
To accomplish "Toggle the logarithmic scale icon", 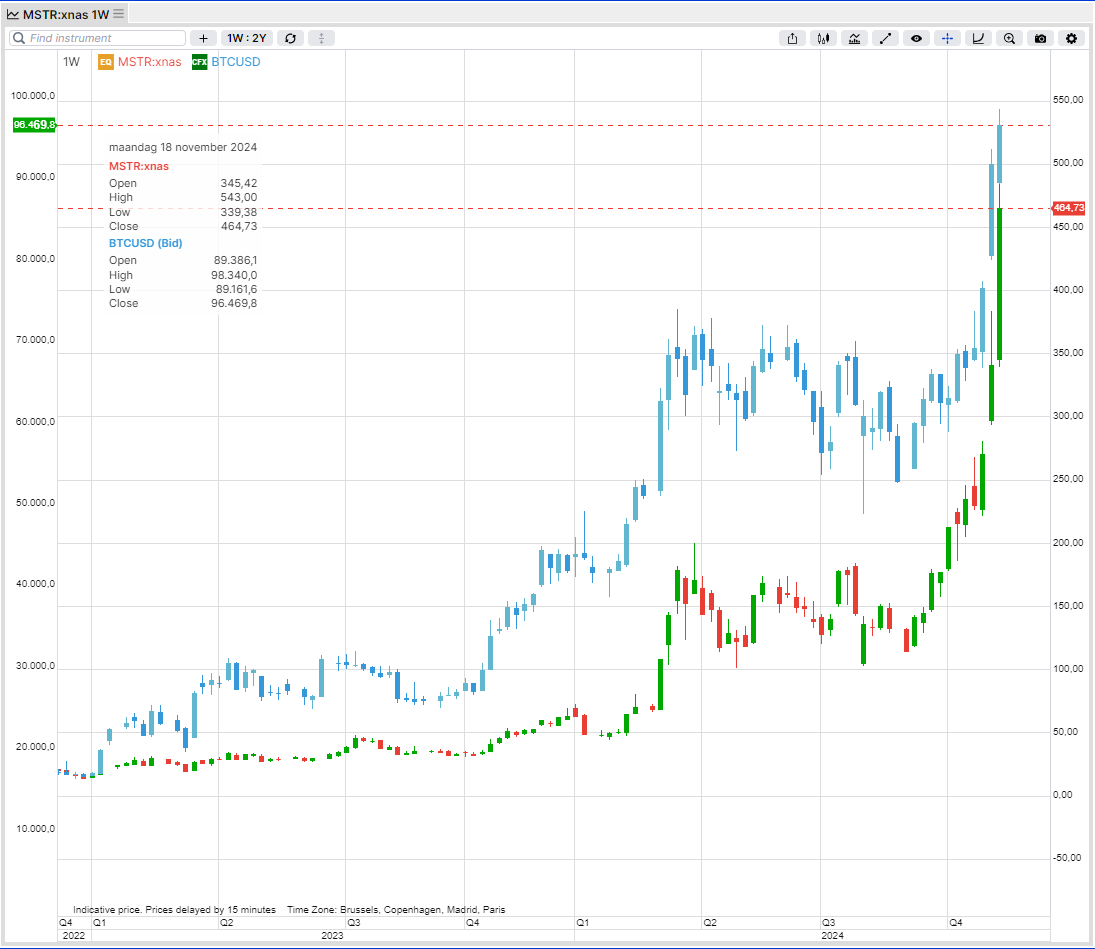I will click(x=978, y=38).
